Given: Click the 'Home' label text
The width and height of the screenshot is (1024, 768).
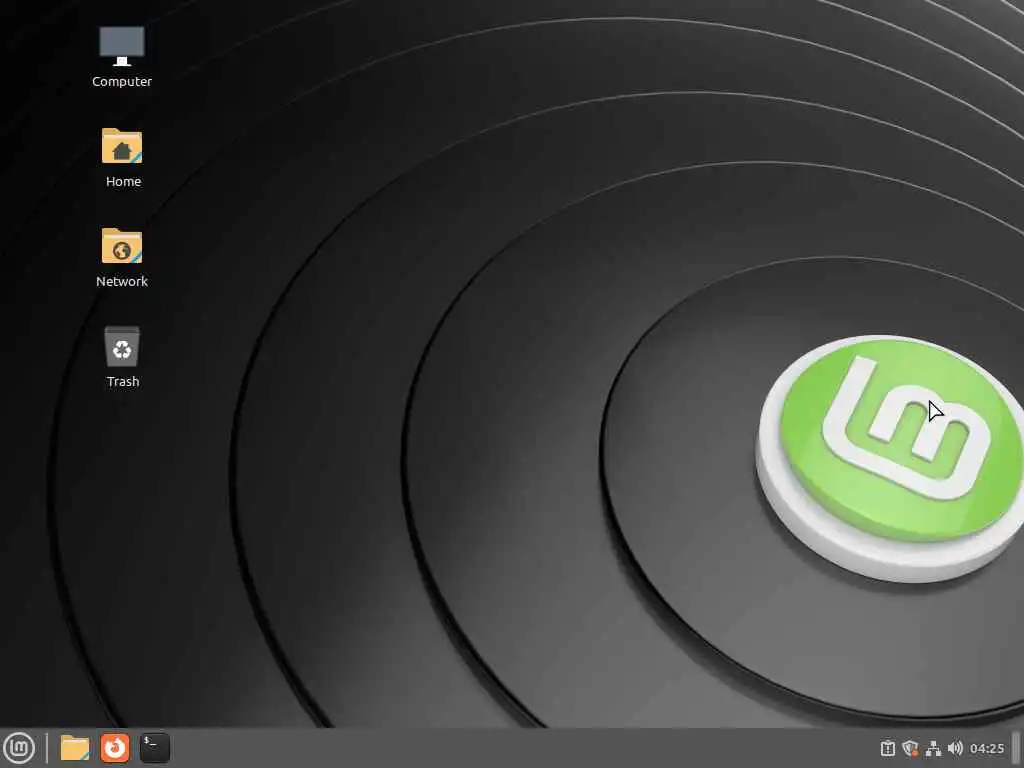Looking at the screenshot, I should point(123,182).
